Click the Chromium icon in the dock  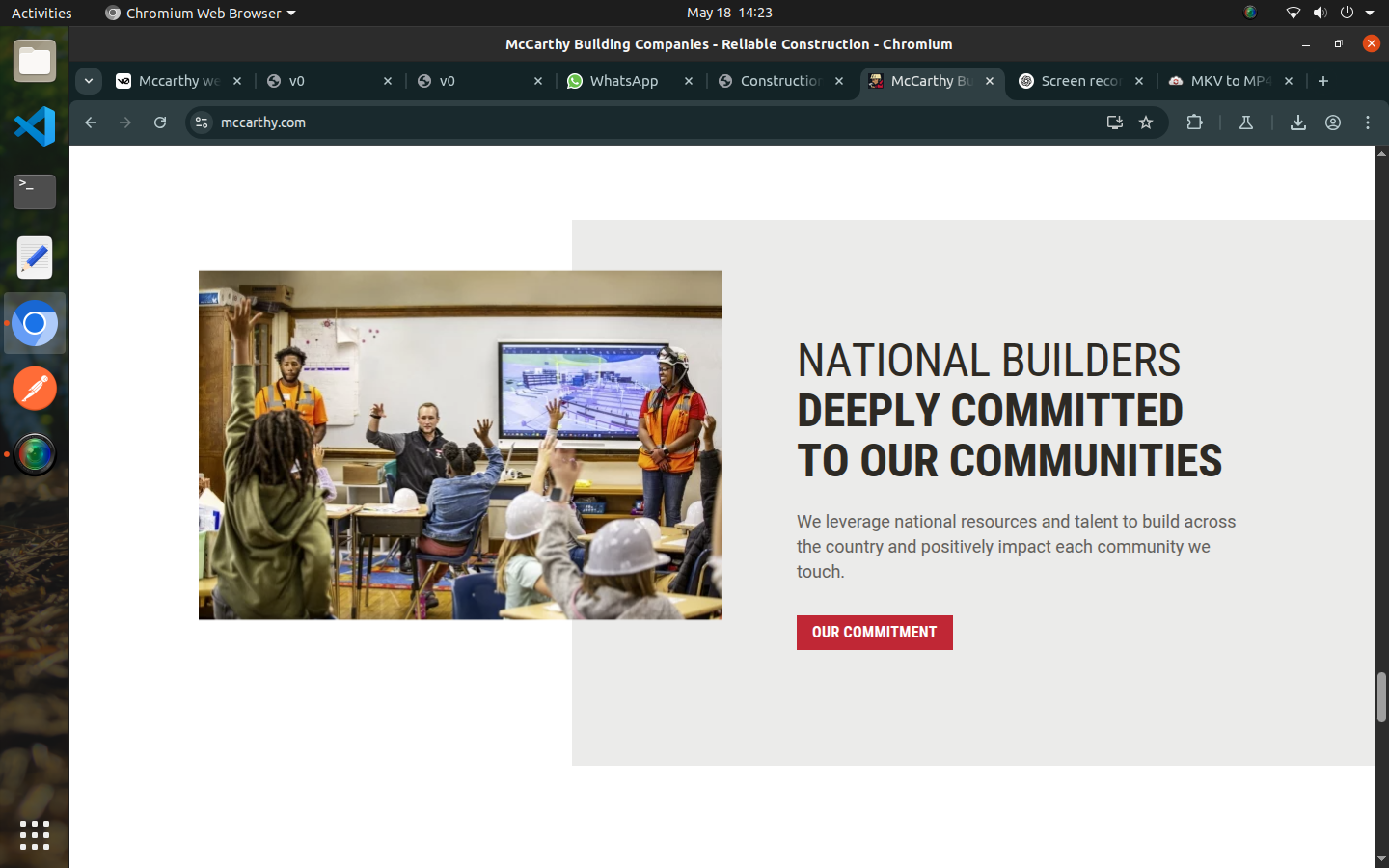pos(35,323)
